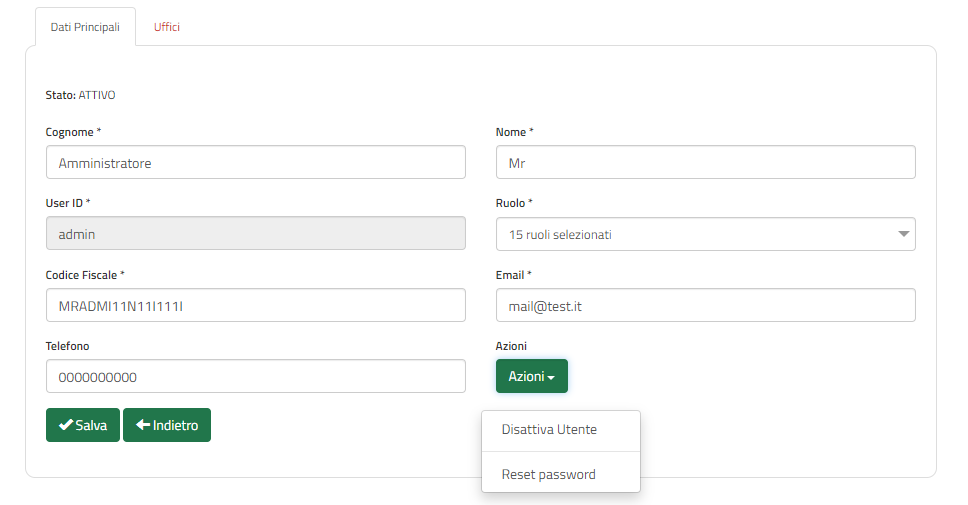Save the form with Salva button
This screenshot has height=505, width=968.
click(83, 425)
